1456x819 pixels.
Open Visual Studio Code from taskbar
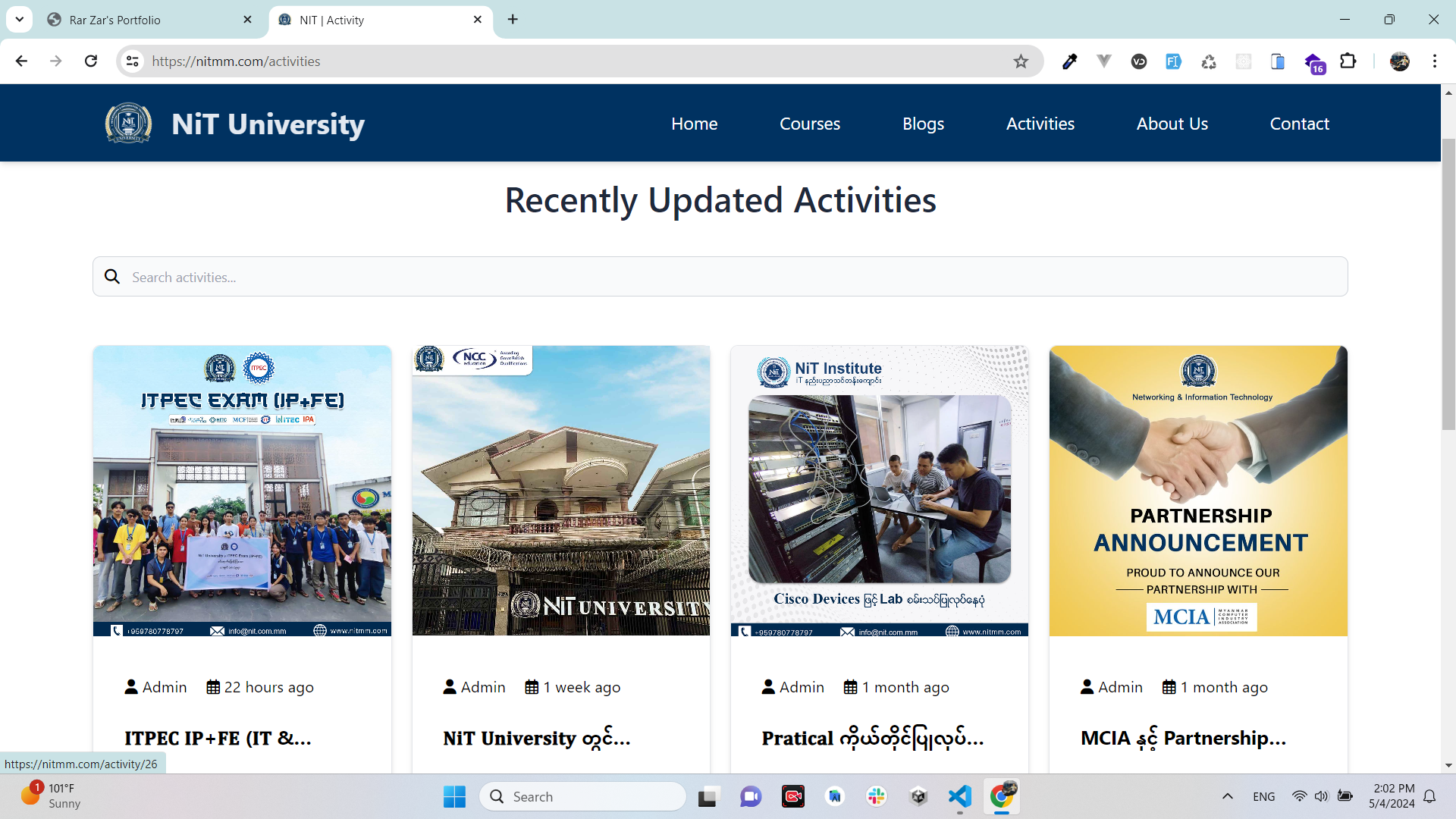pos(960,796)
